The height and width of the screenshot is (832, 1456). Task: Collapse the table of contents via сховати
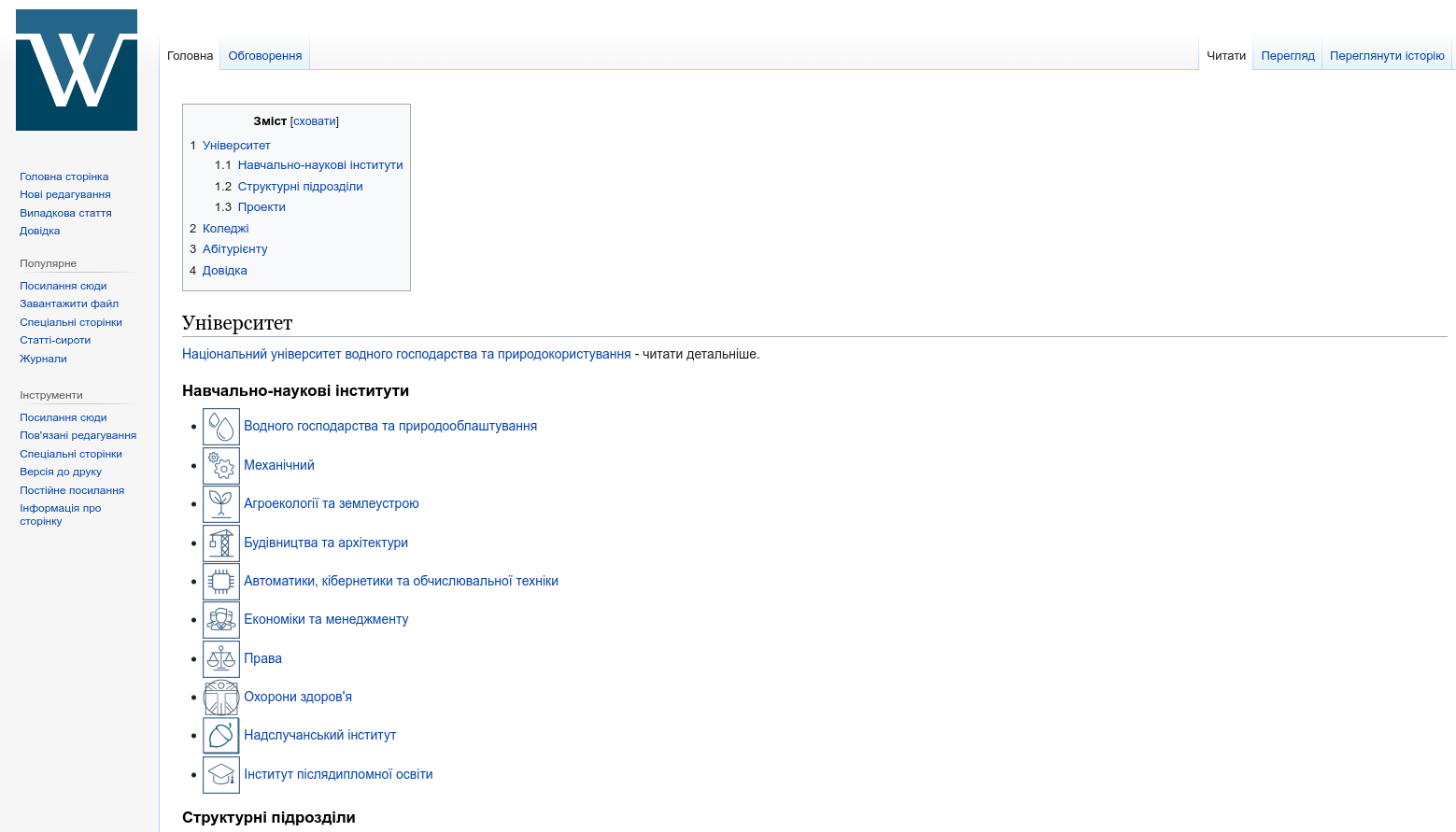pos(313,120)
